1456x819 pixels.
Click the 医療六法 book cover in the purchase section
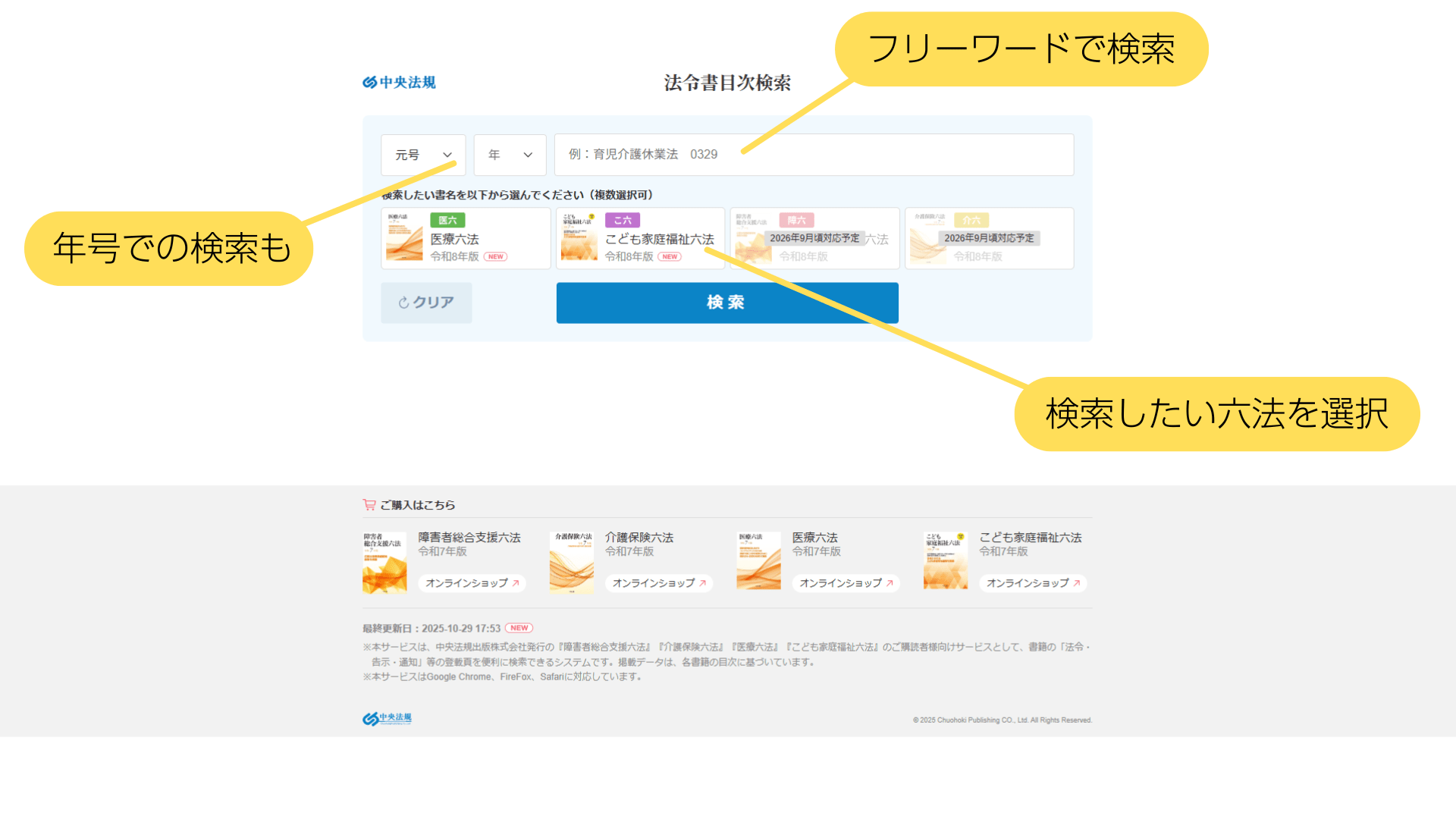tap(758, 561)
